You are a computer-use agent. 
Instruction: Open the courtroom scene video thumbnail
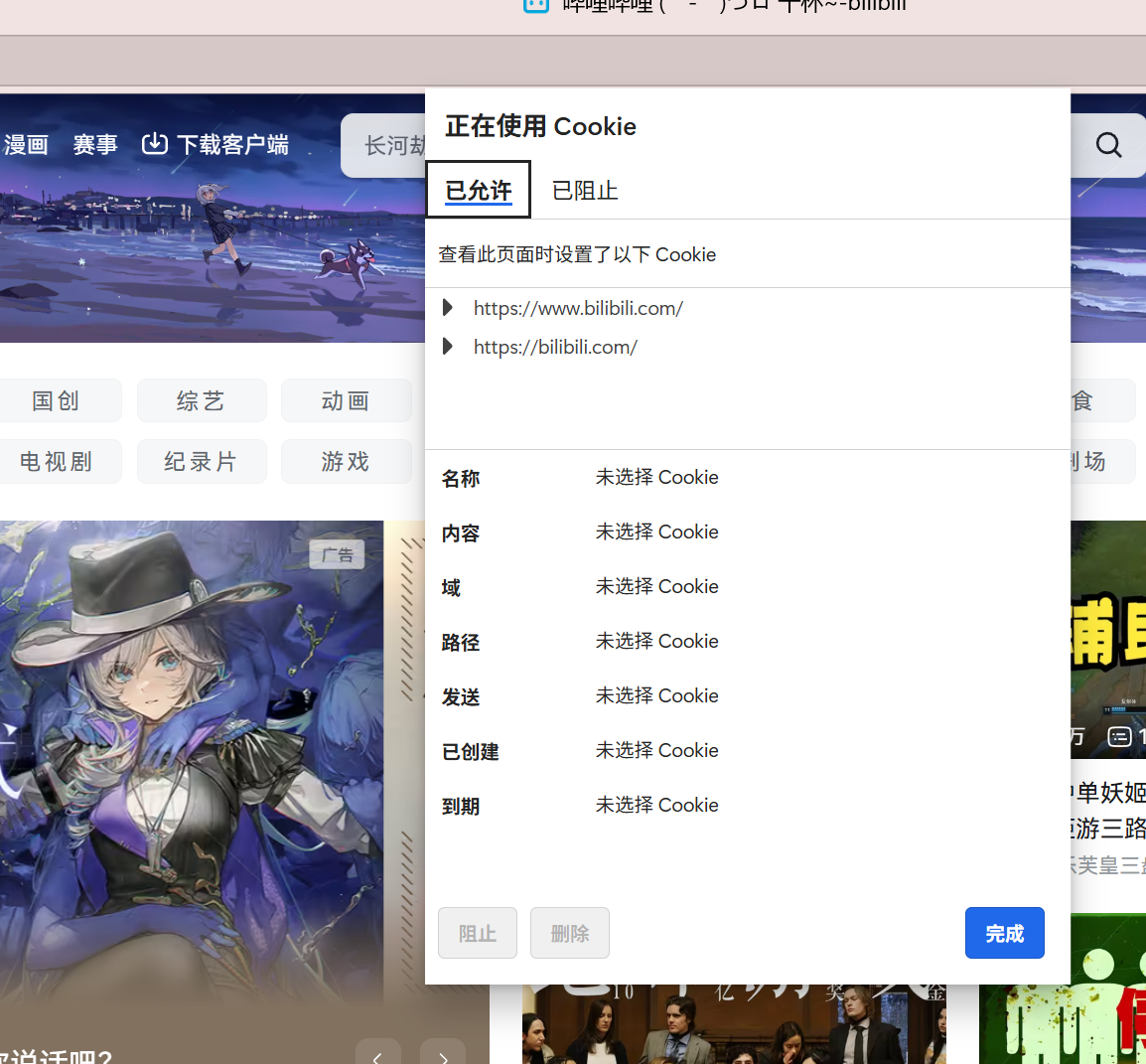[734, 1024]
